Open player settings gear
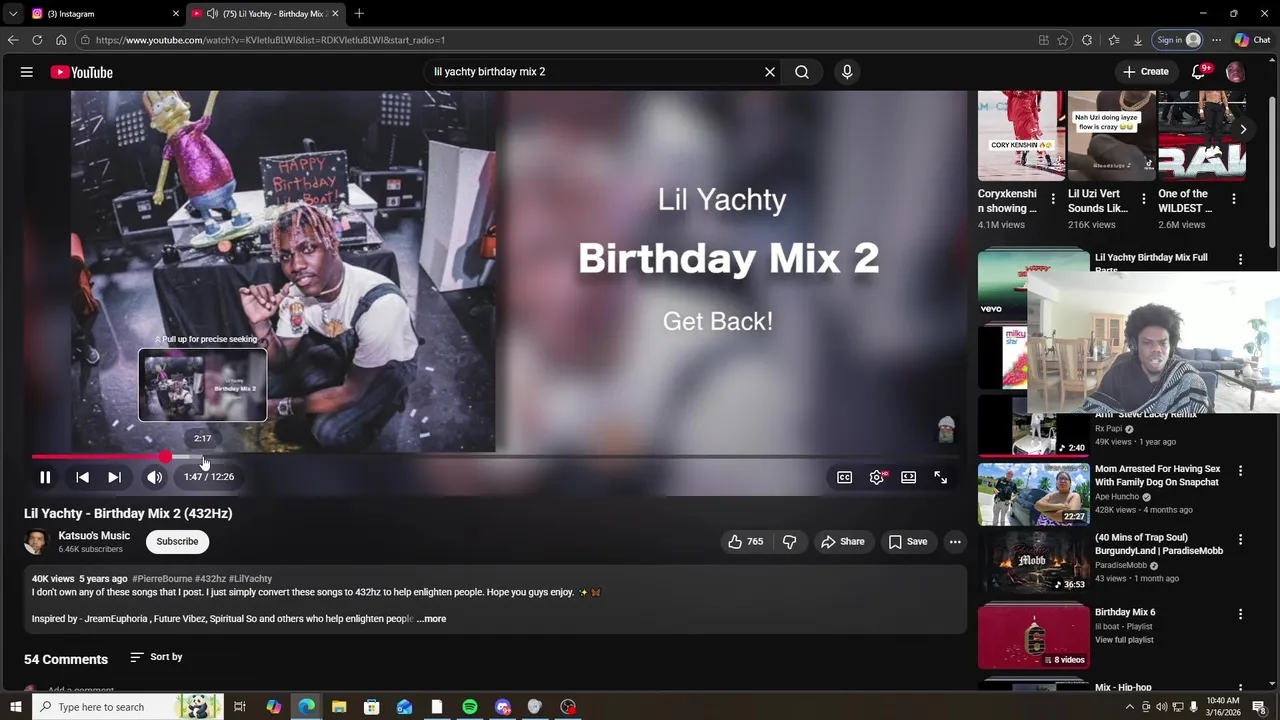This screenshot has width=1280, height=720. (877, 477)
